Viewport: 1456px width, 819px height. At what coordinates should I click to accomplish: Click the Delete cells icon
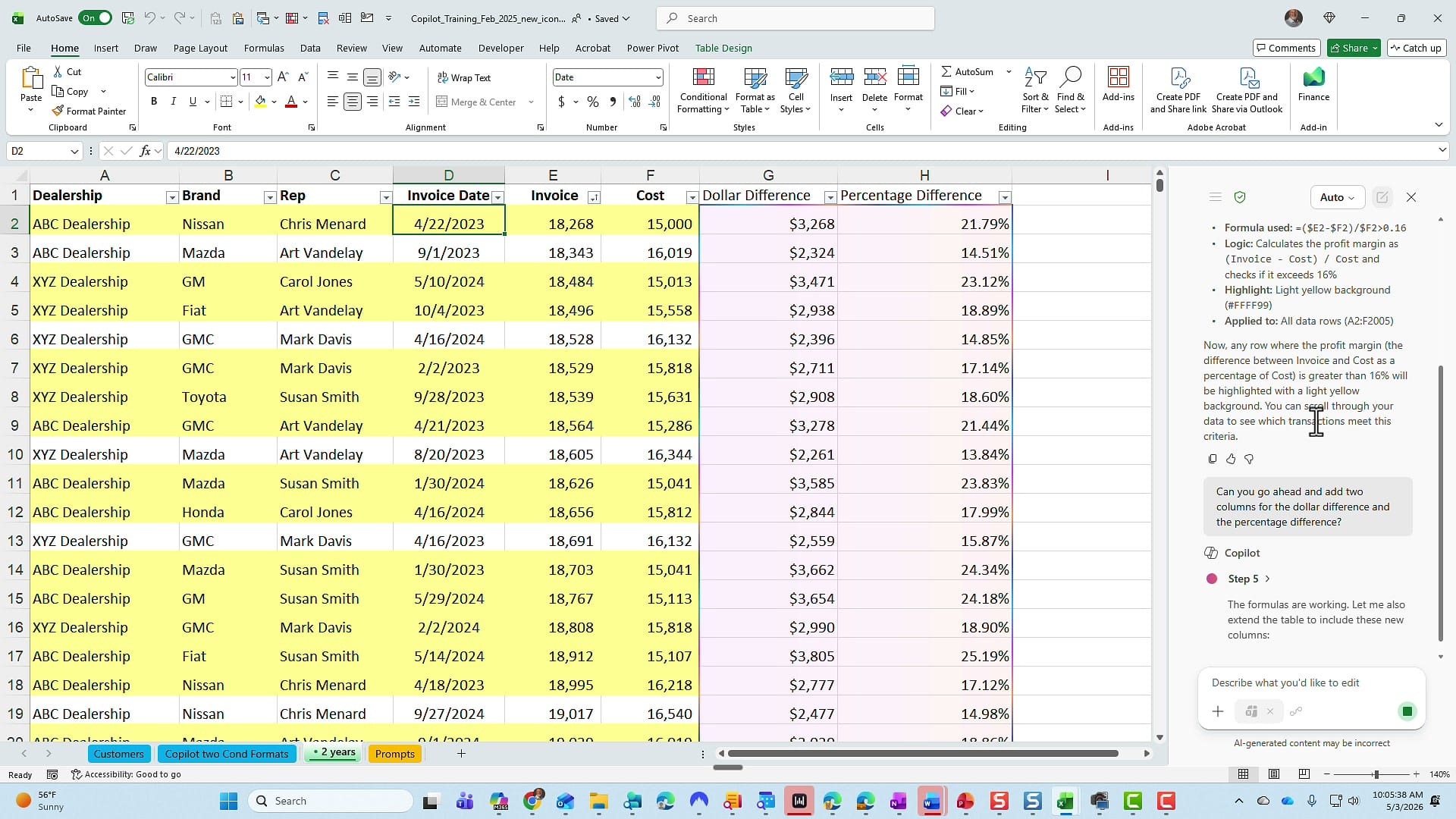tap(874, 77)
